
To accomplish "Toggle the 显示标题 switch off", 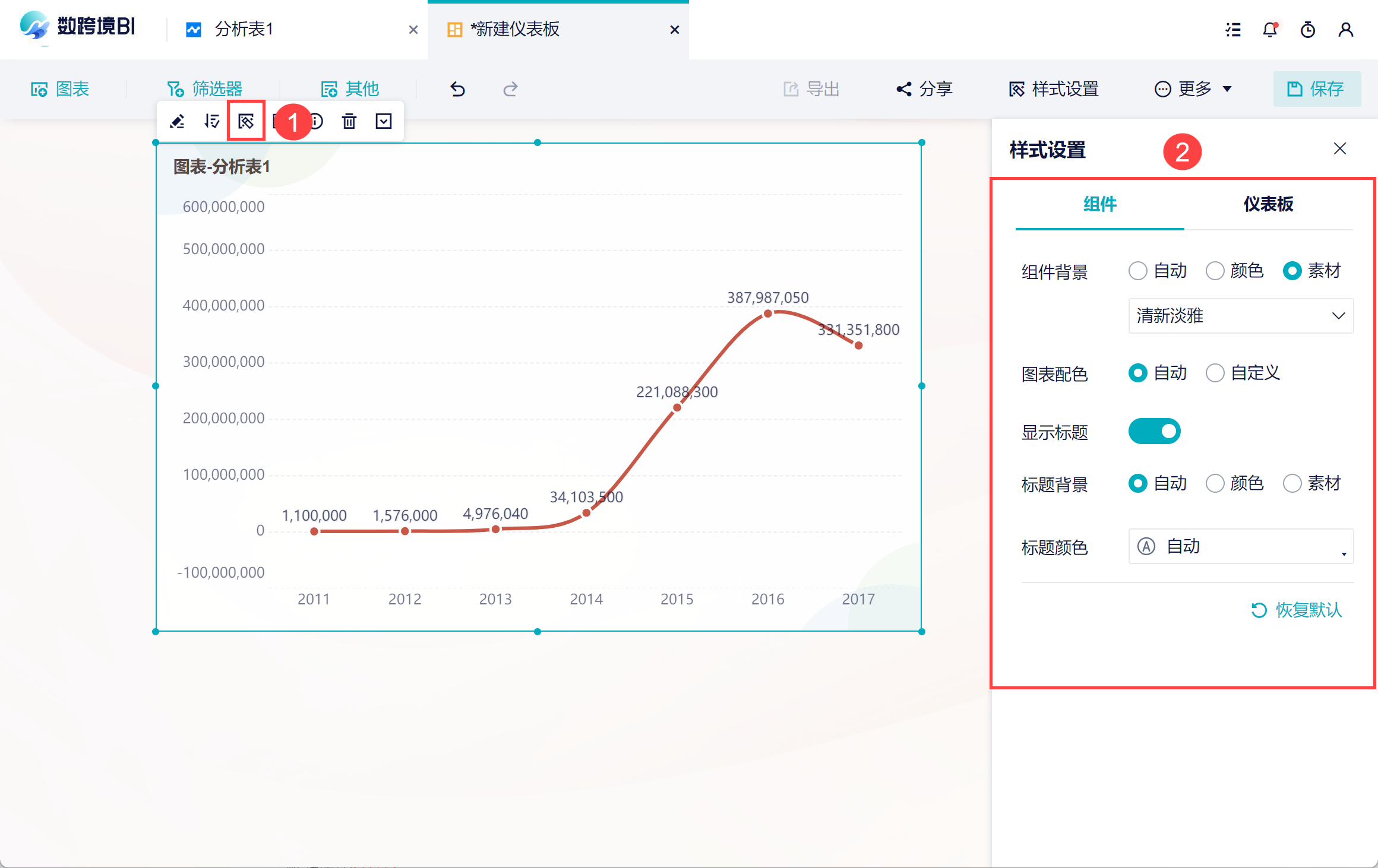I will (x=1154, y=431).
